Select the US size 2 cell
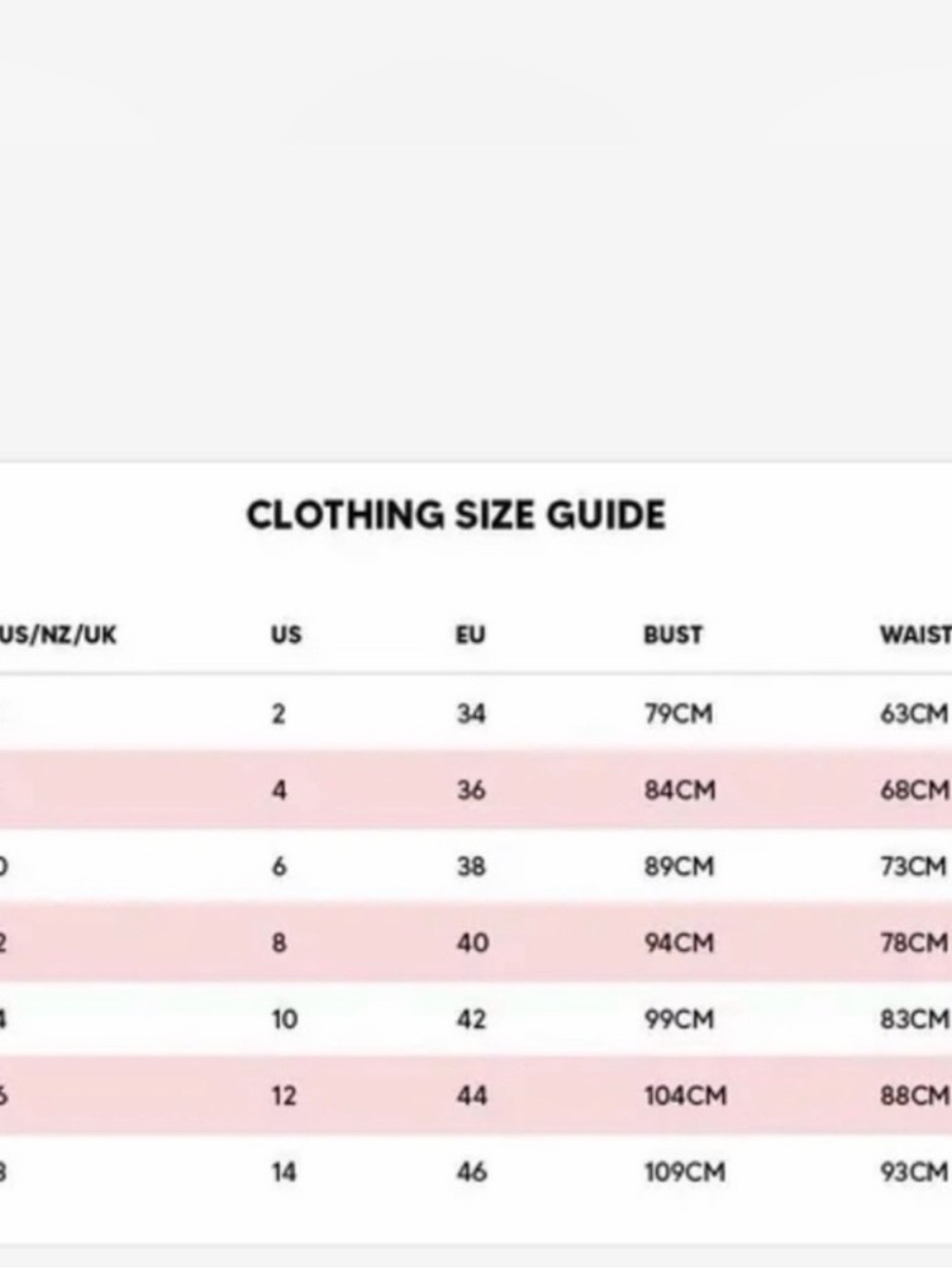 pyautogui.click(x=278, y=714)
